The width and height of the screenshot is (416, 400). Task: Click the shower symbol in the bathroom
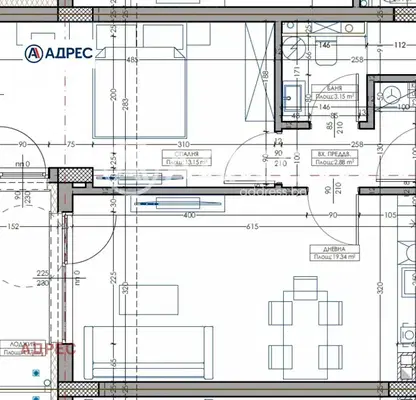295,48
